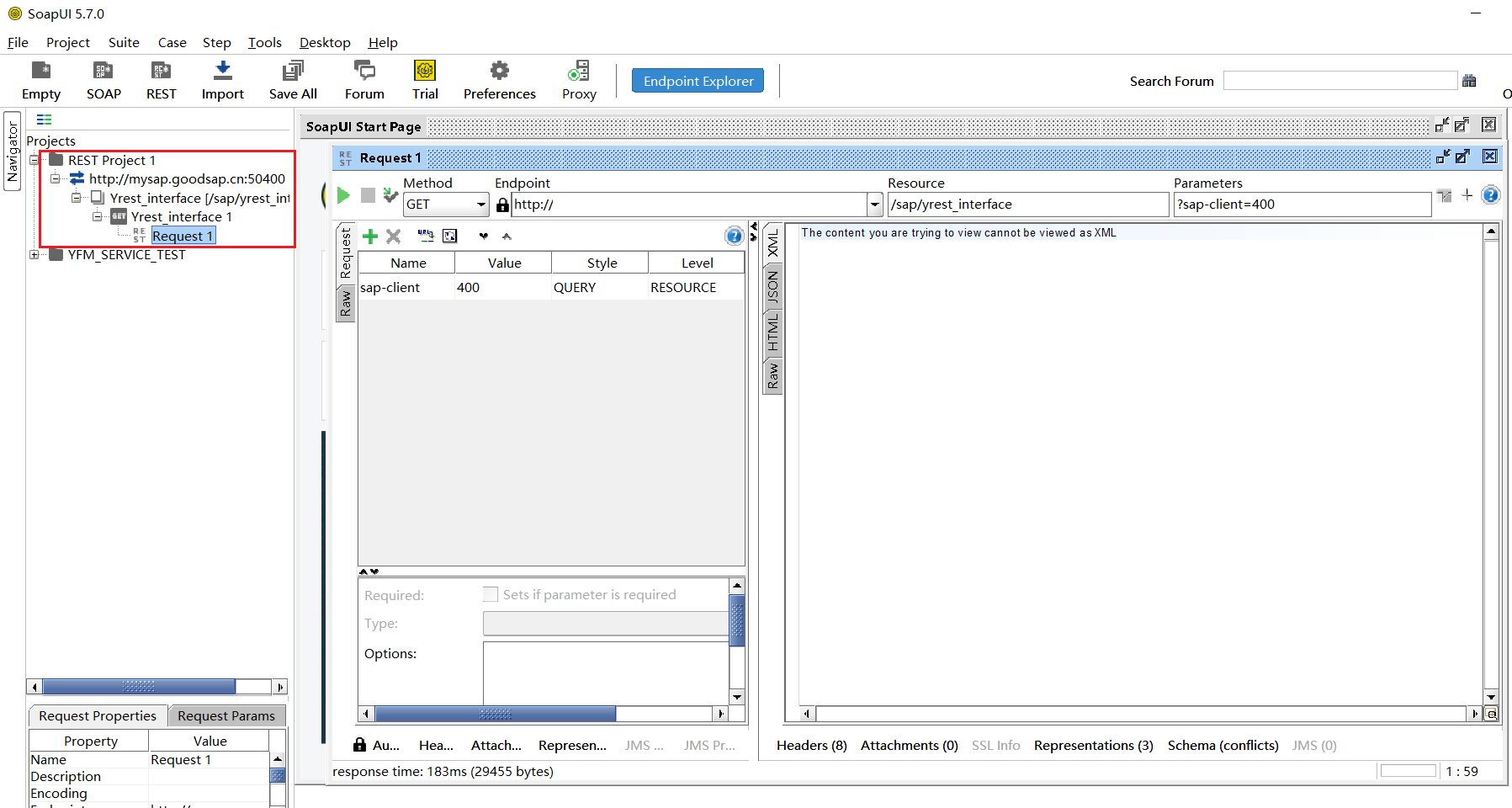Collapse the REST Project 1 tree node
The height and width of the screenshot is (808, 1512).
(34, 160)
